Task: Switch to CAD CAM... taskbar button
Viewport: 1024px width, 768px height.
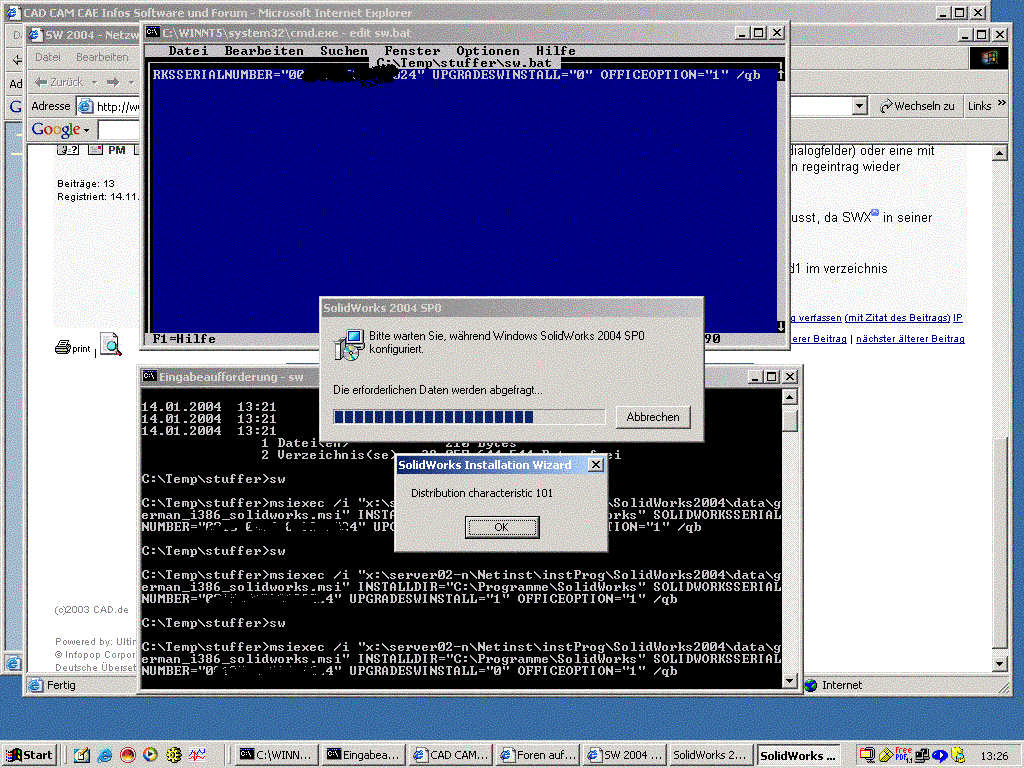Action: coord(451,755)
